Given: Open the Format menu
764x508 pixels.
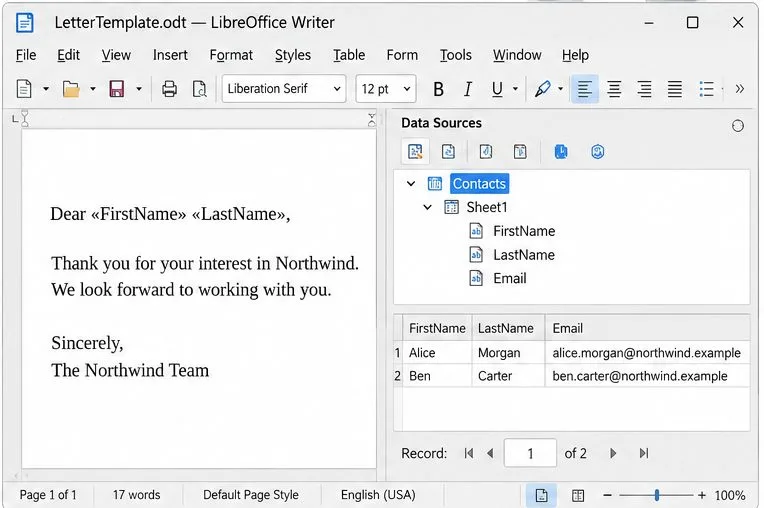Looking at the screenshot, I should pos(231,55).
